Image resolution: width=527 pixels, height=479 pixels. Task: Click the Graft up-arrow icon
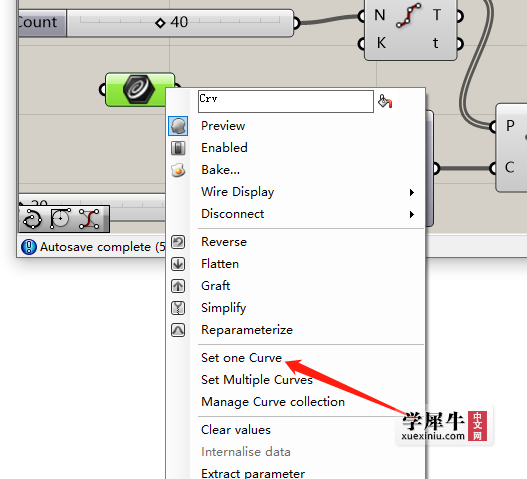(x=178, y=286)
